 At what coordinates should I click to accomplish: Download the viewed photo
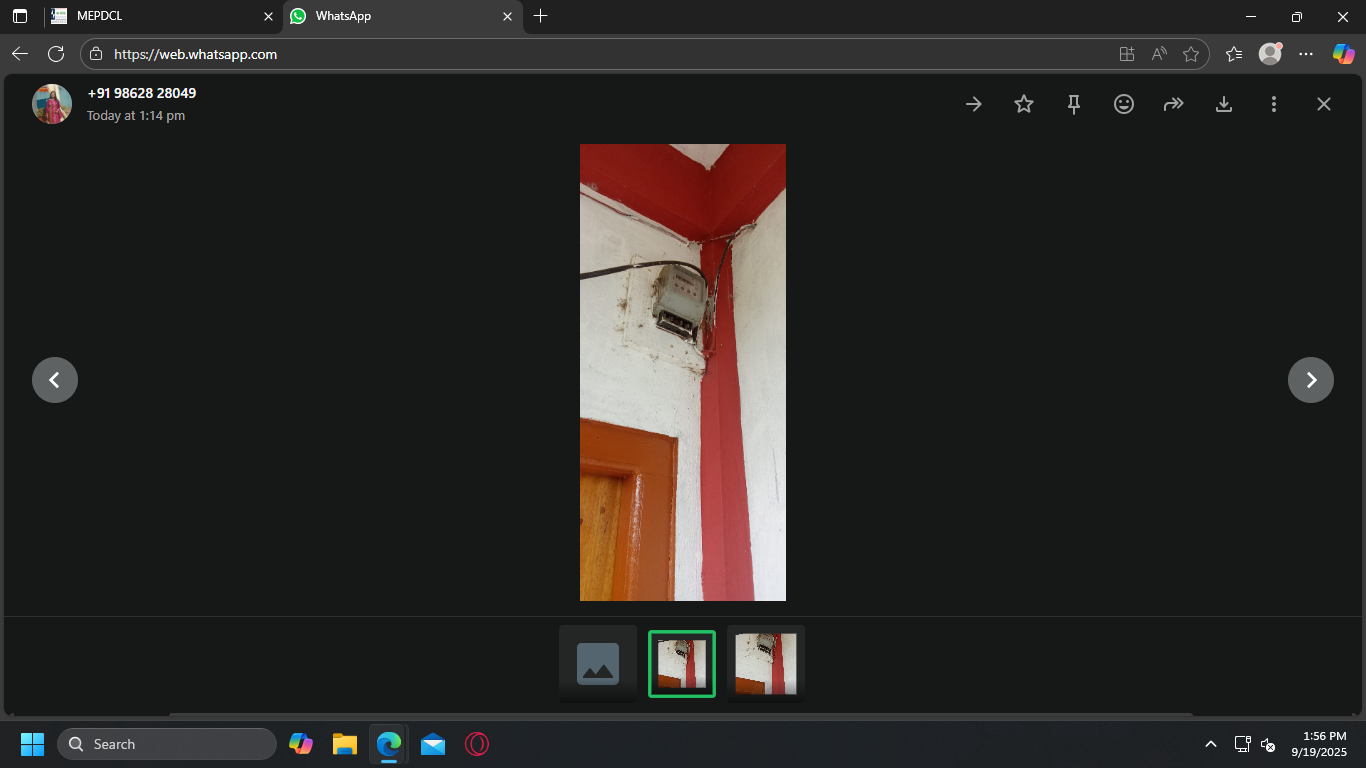[x=1223, y=104]
